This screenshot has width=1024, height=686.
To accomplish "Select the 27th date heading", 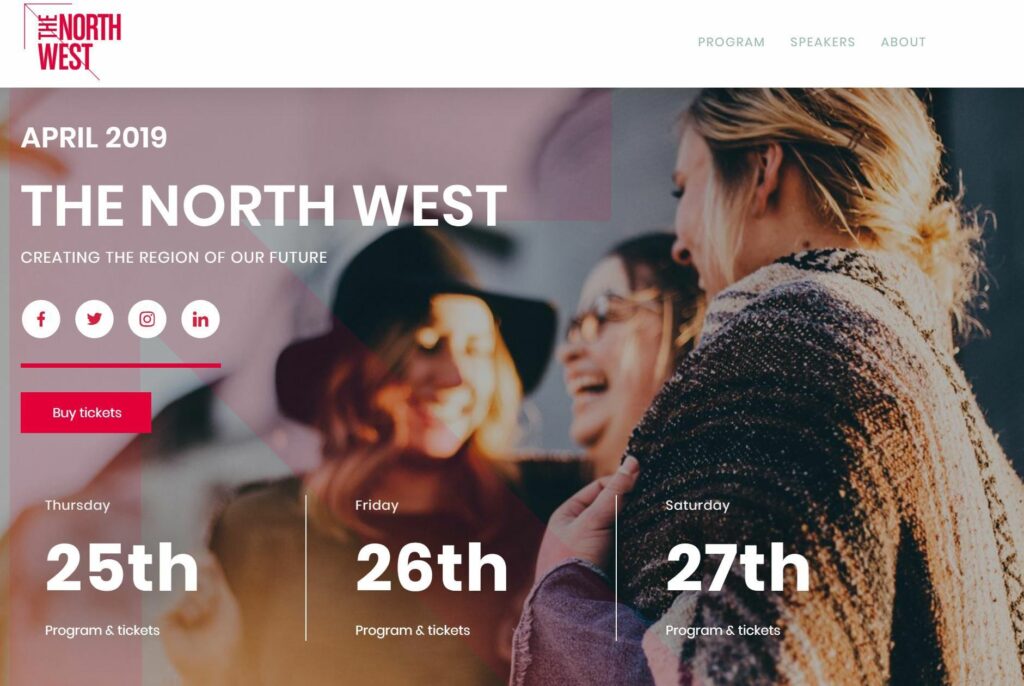I will pyautogui.click(x=738, y=567).
